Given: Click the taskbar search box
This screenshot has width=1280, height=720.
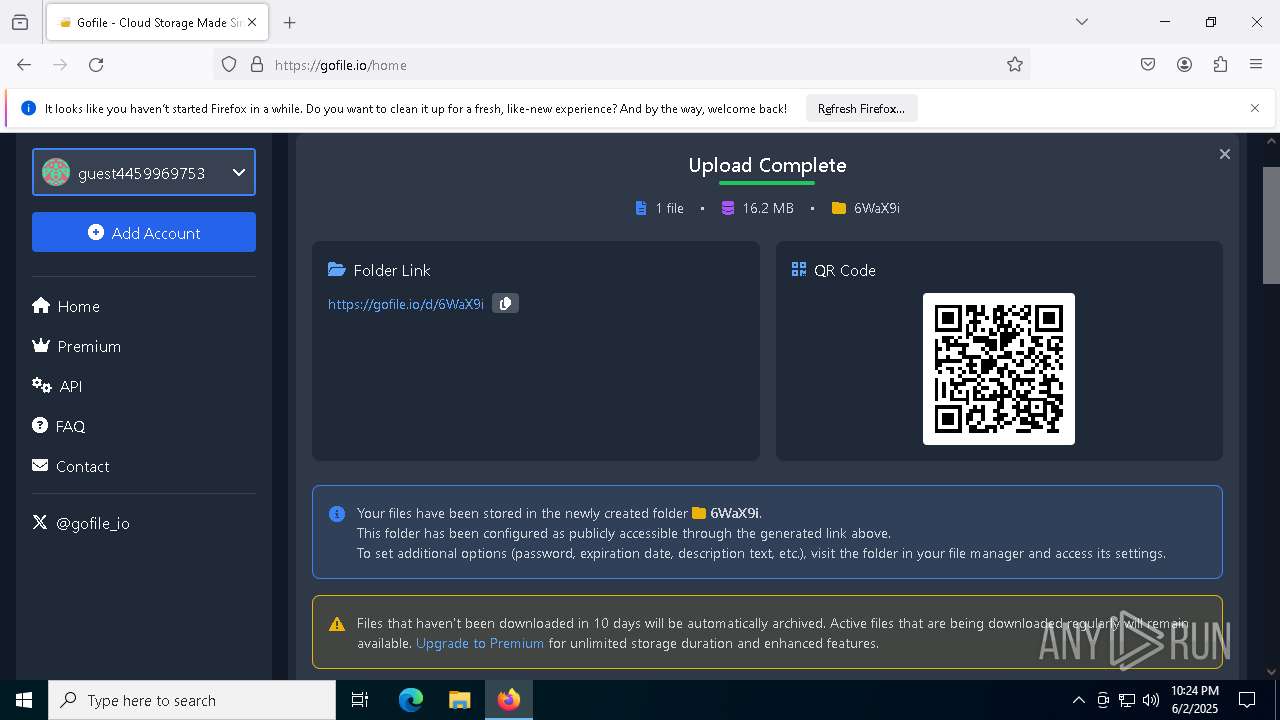Looking at the screenshot, I should [192, 700].
